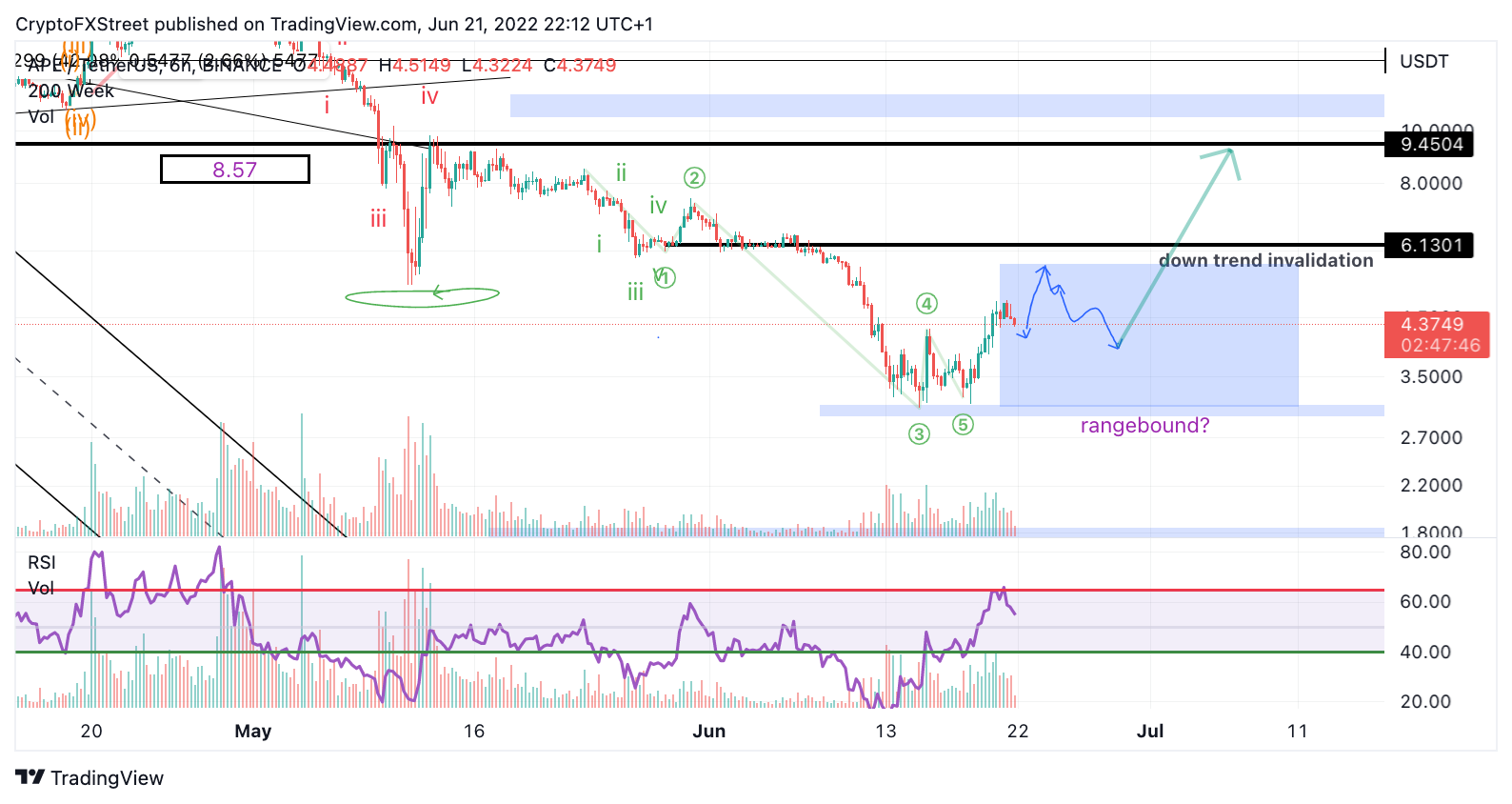
Task: Click the 'May' date on time axis
Action: click(253, 731)
